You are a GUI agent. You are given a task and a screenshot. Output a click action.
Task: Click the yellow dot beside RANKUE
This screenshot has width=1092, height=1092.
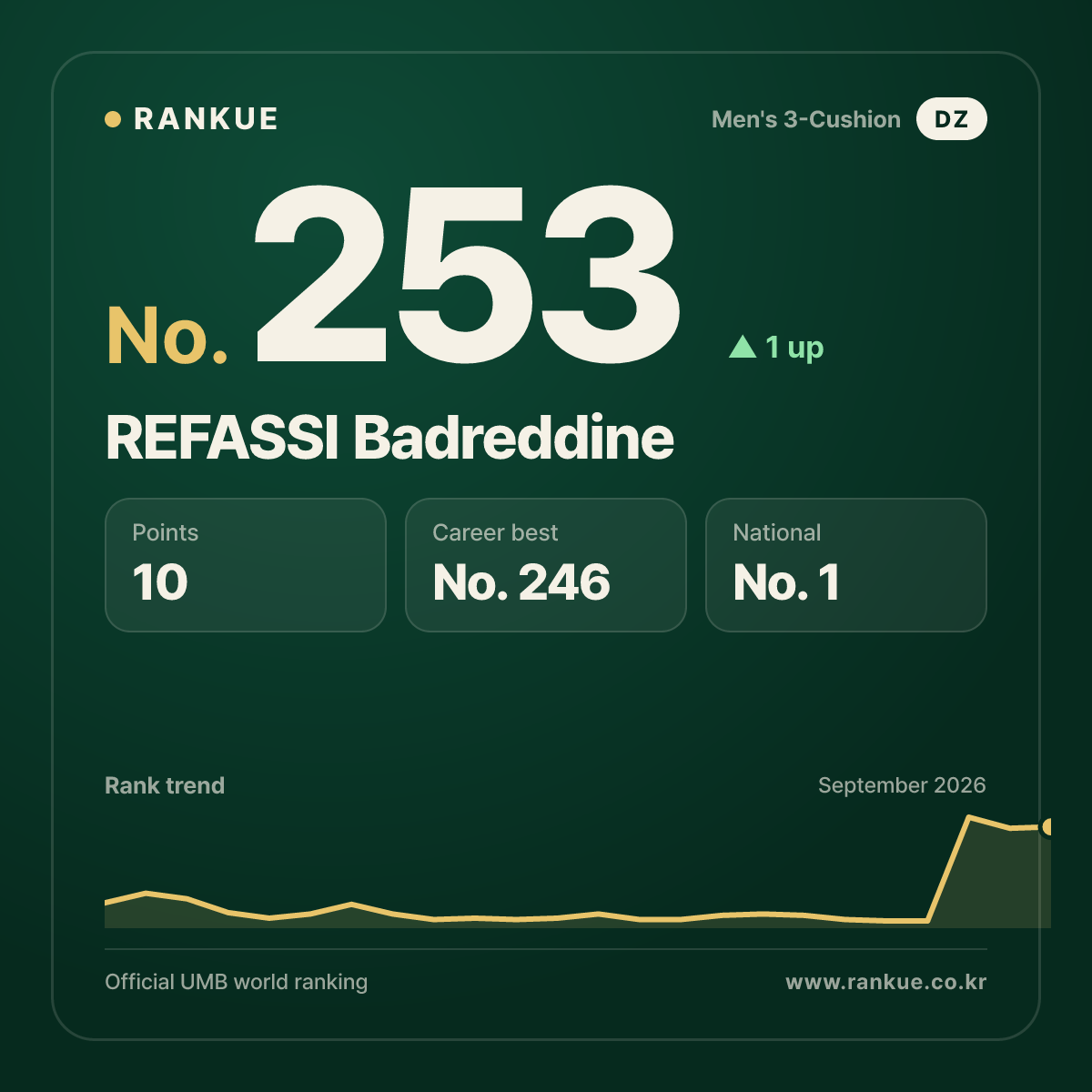(x=113, y=119)
